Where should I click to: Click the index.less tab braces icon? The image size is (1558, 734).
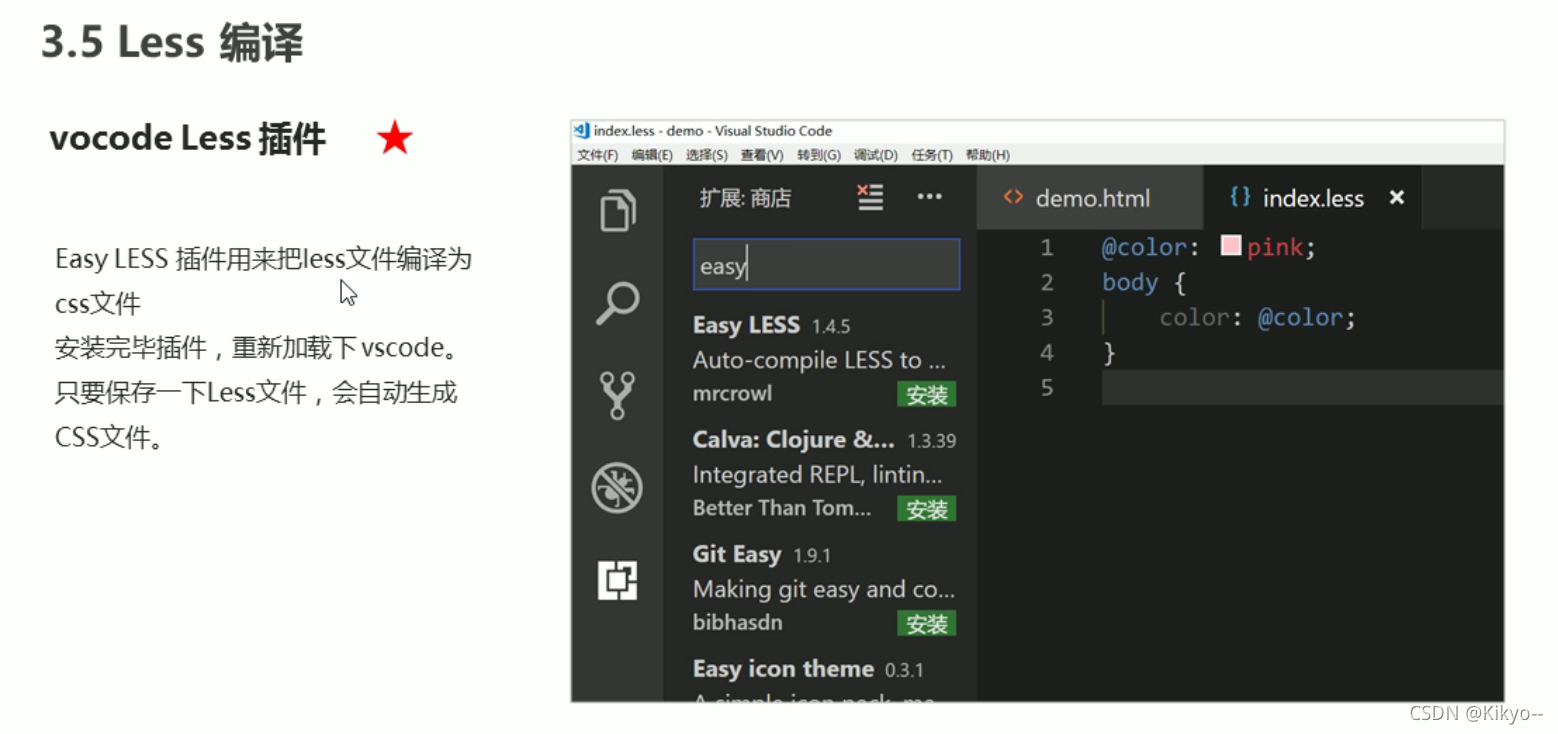point(1240,197)
